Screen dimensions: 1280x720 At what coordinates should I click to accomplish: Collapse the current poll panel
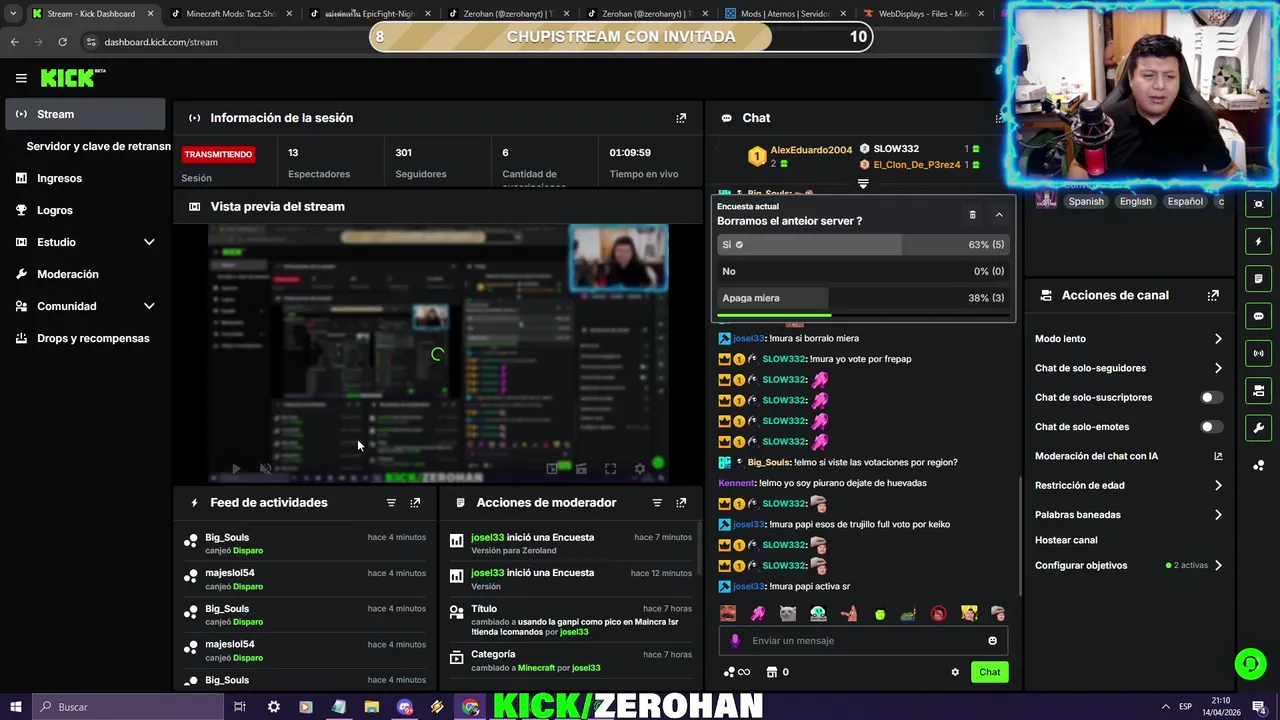pyautogui.click(x=998, y=215)
